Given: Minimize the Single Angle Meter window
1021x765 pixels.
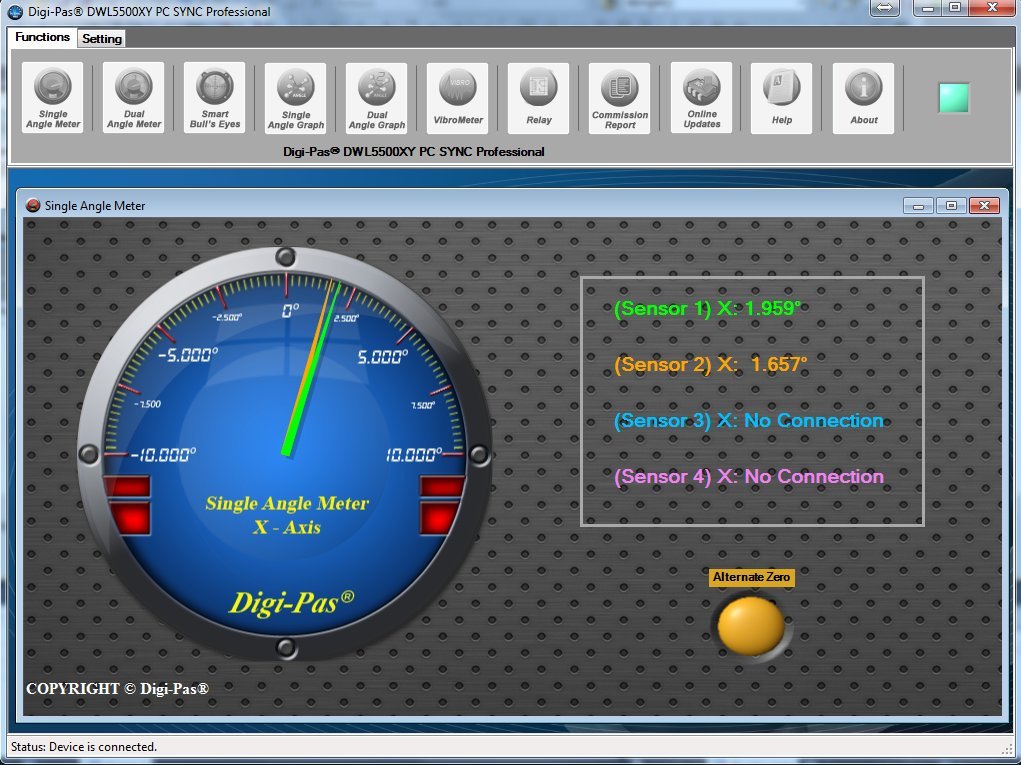Looking at the screenshot, I should click(x=918, y=206).
